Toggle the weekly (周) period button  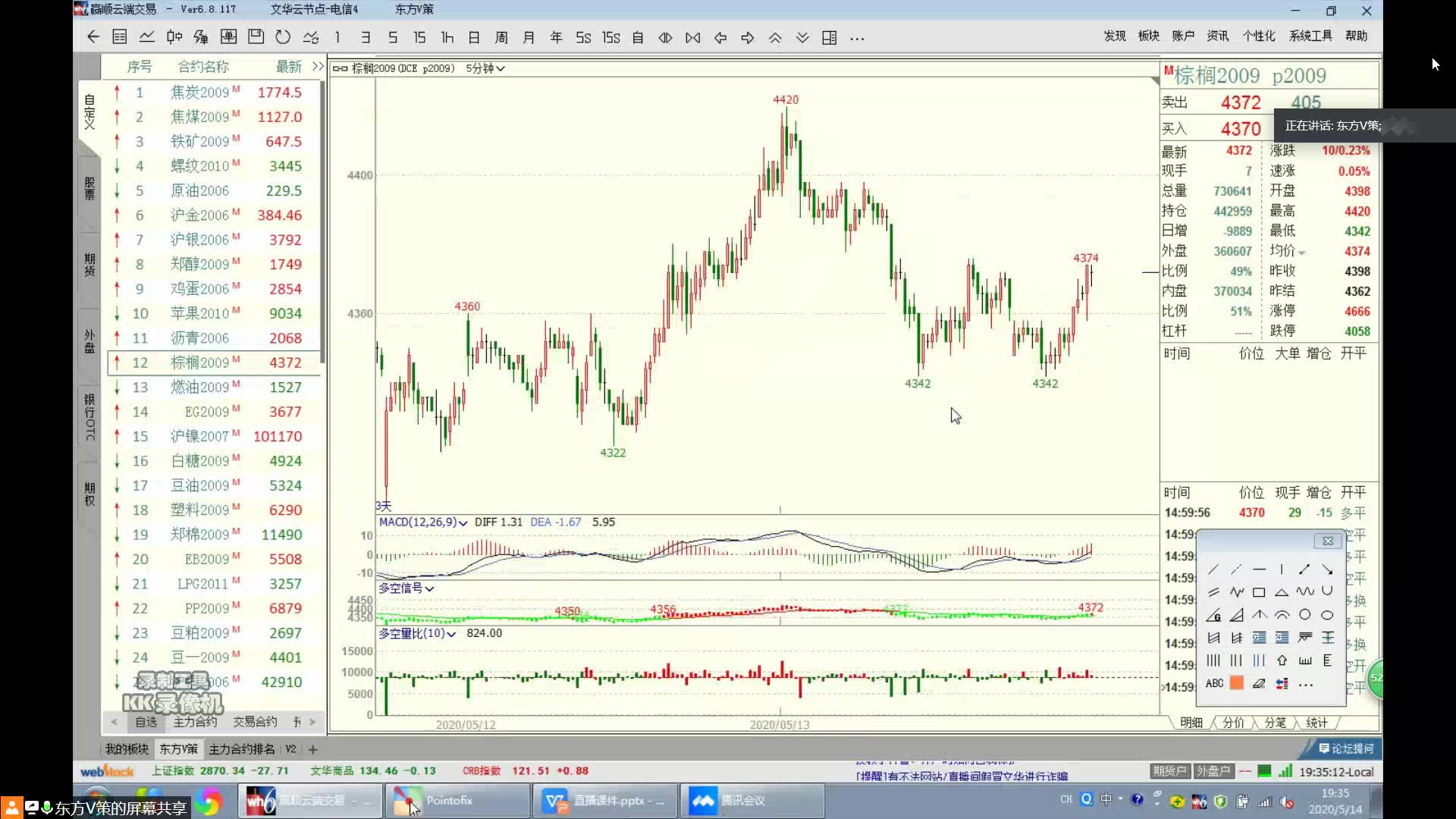tap(501, 37)
